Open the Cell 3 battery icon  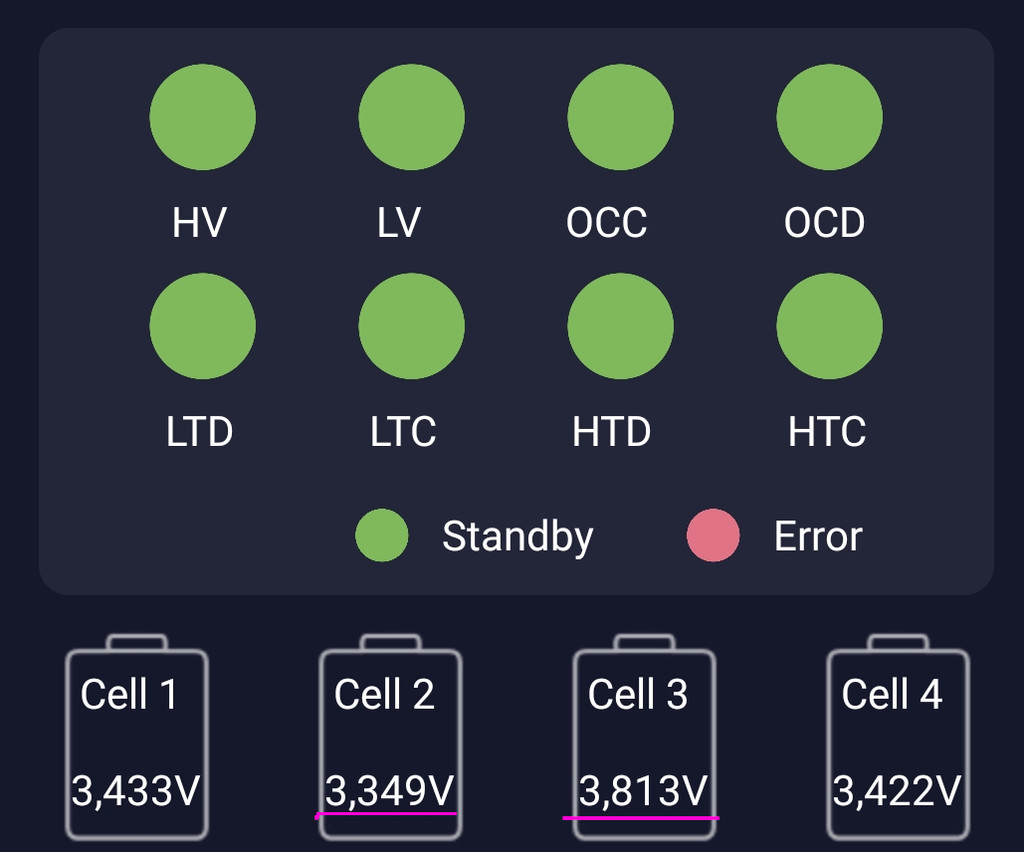tap(645, 736)
